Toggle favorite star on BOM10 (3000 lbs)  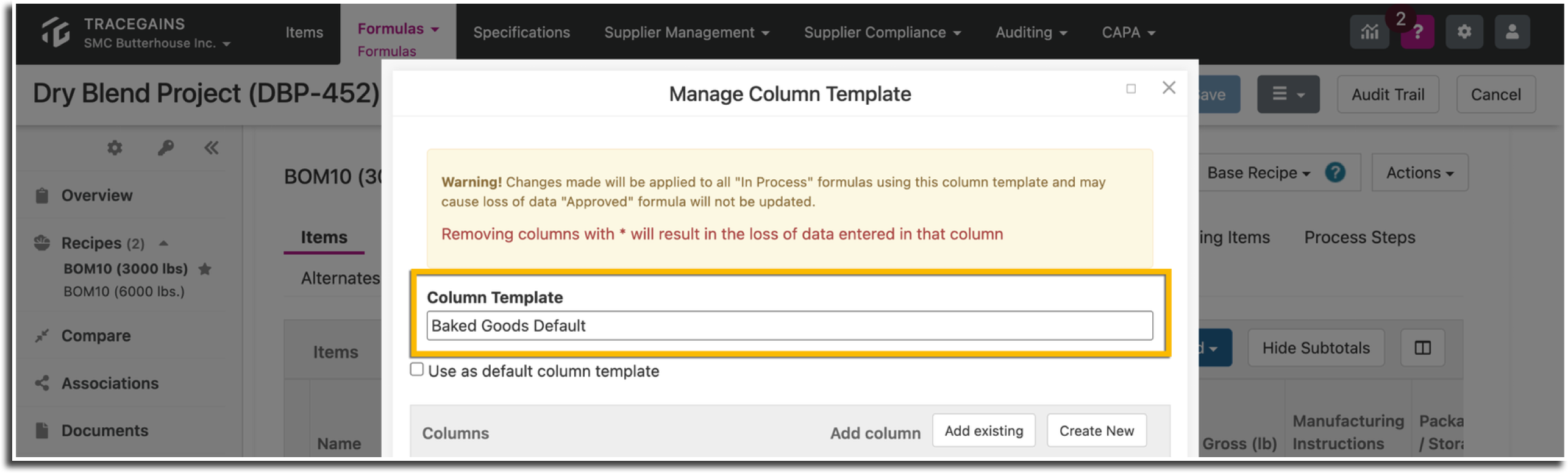point(205,269)
